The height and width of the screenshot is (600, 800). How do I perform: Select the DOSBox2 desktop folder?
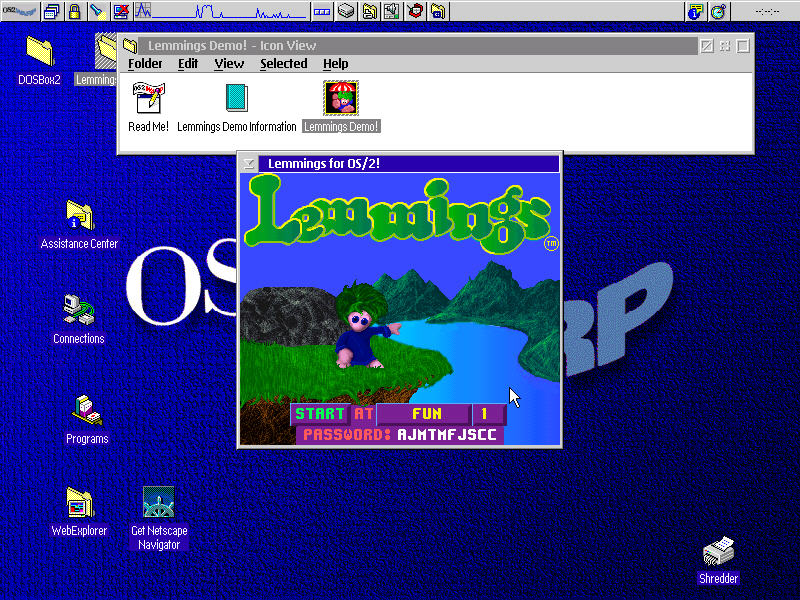pos(39,60)
